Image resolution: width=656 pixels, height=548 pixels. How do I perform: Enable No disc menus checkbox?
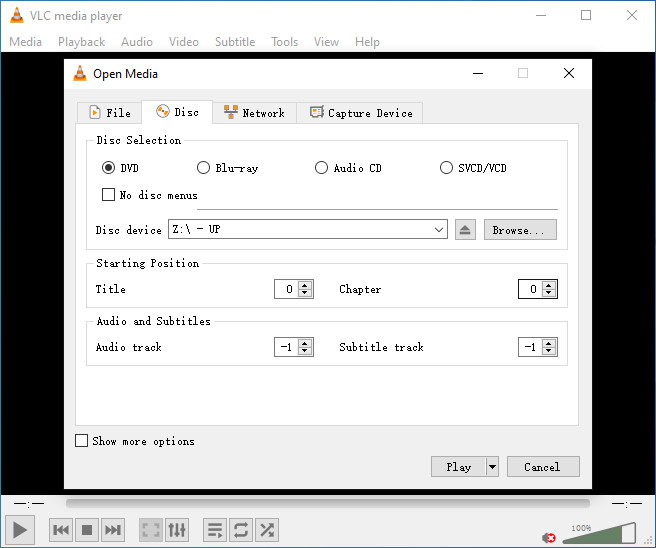[x=108, y=195]
